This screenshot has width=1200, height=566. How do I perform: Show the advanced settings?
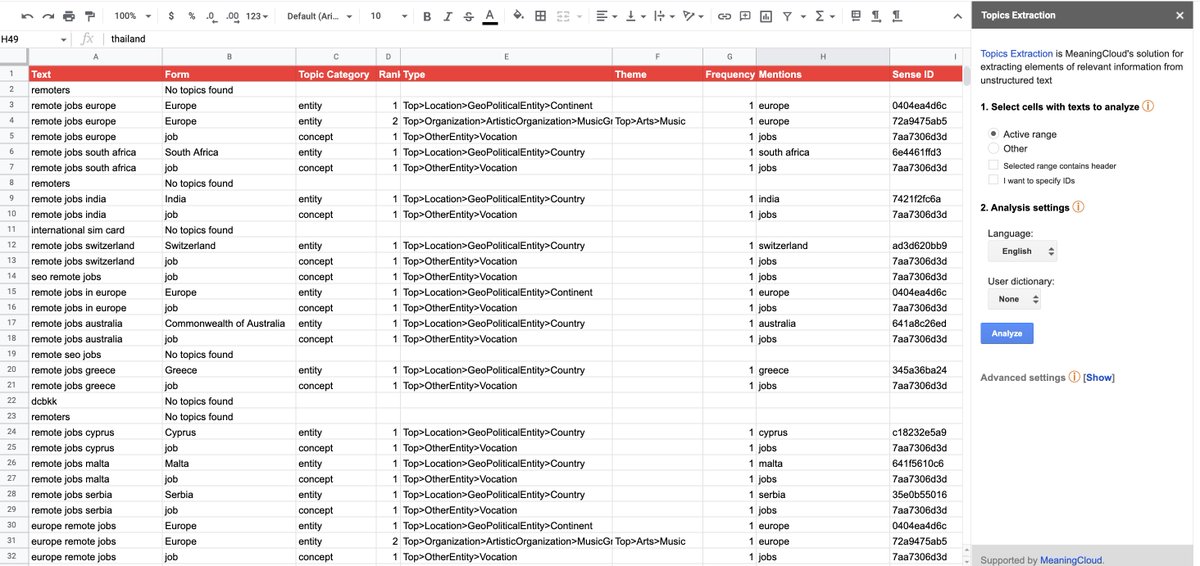point(1099,378)
